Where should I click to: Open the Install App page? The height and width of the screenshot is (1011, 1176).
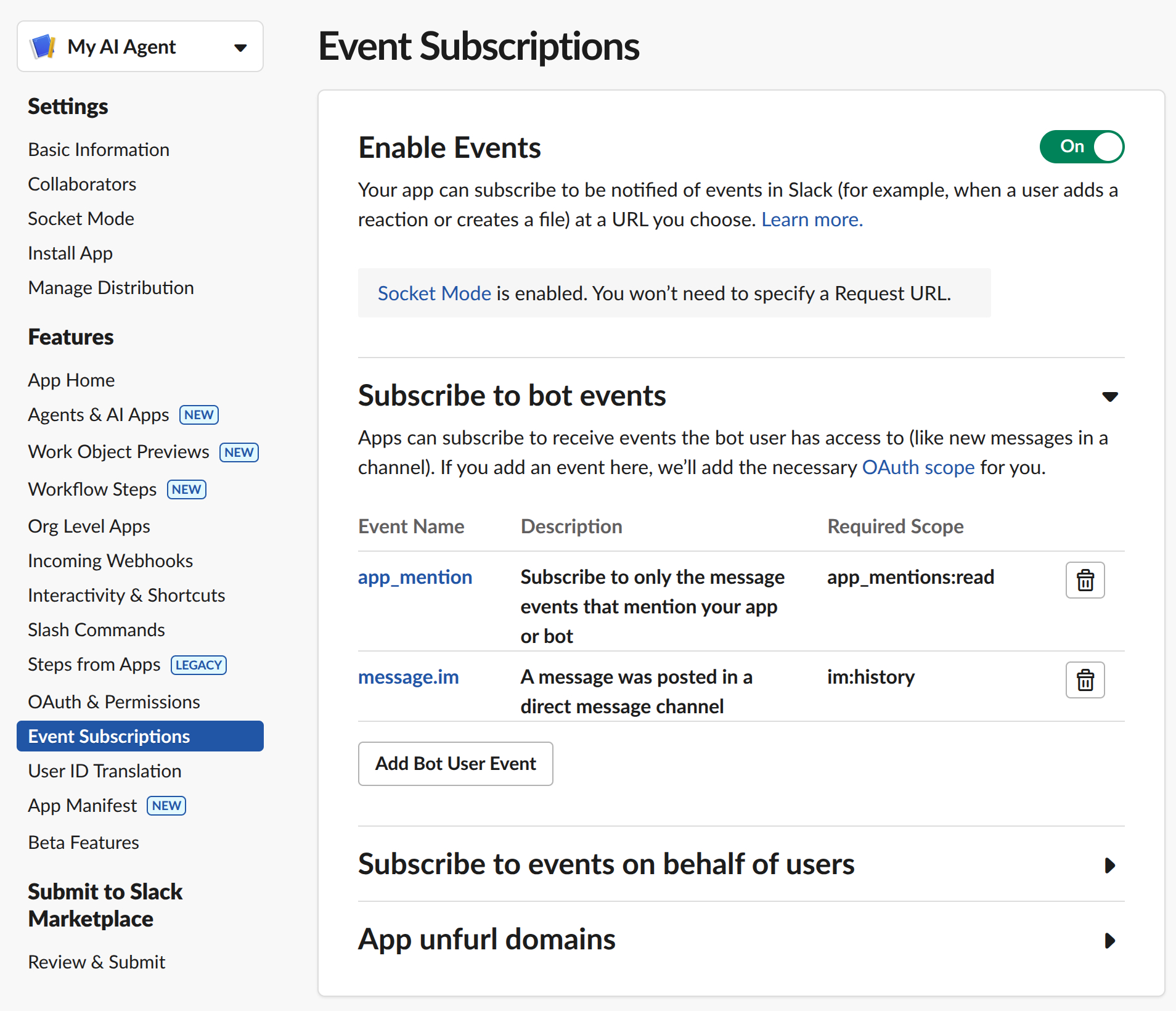[x=70, y=253]
